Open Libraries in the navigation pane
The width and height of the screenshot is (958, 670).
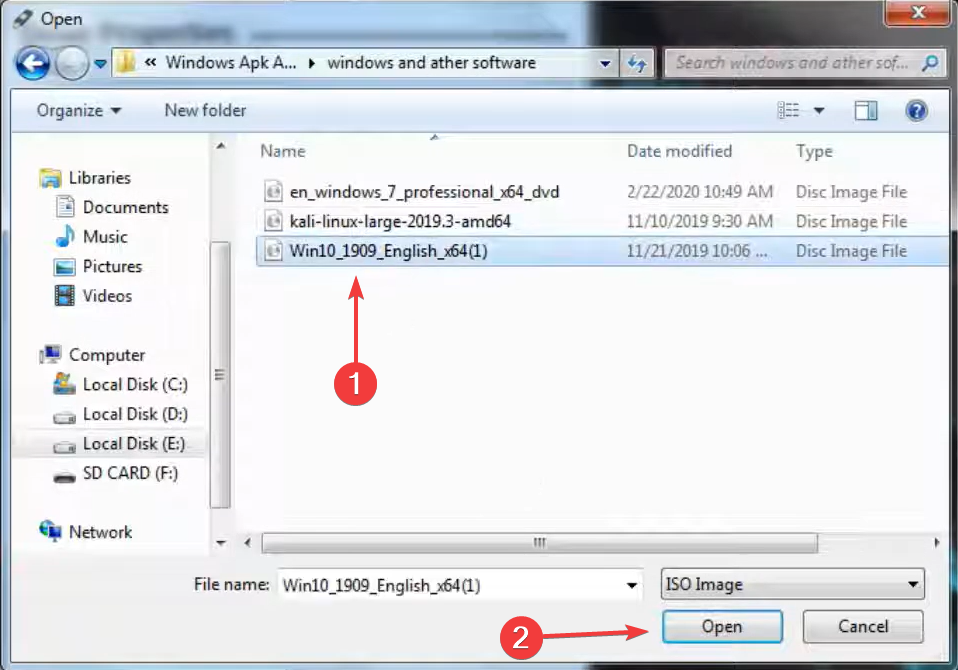pyautogui.click(x=100, y=178)
